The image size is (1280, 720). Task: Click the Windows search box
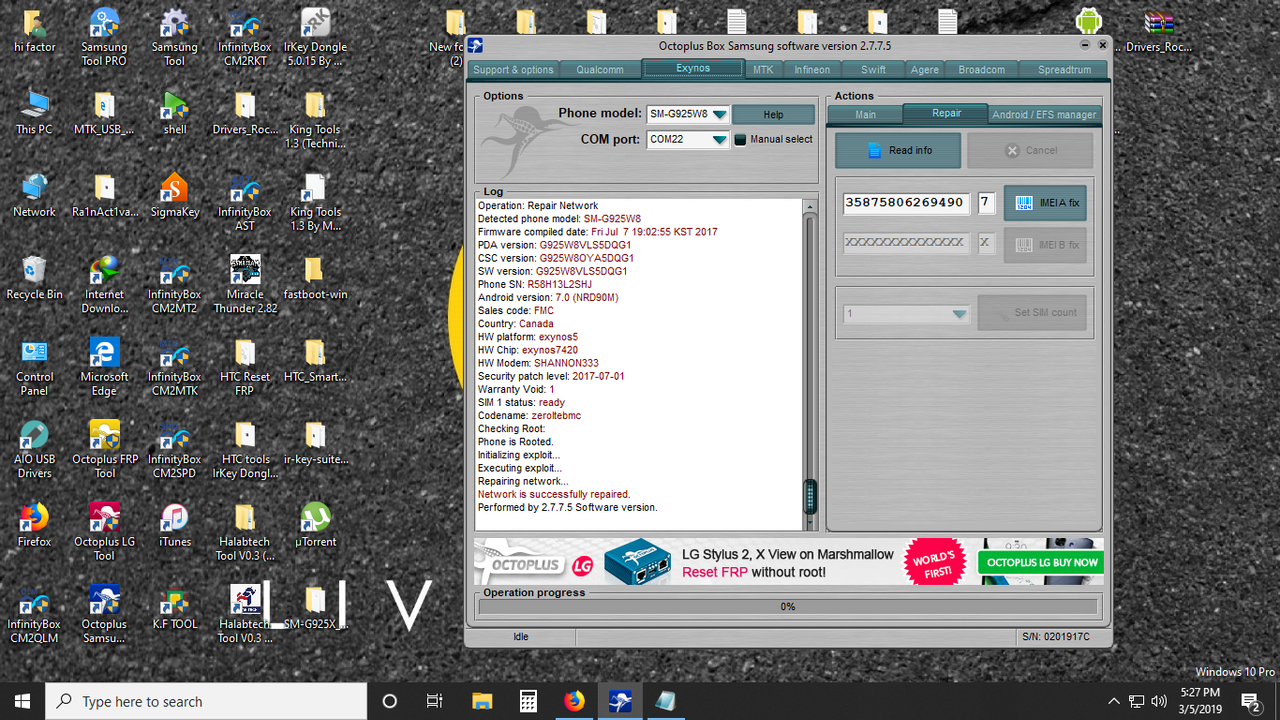tap(206, 701)
